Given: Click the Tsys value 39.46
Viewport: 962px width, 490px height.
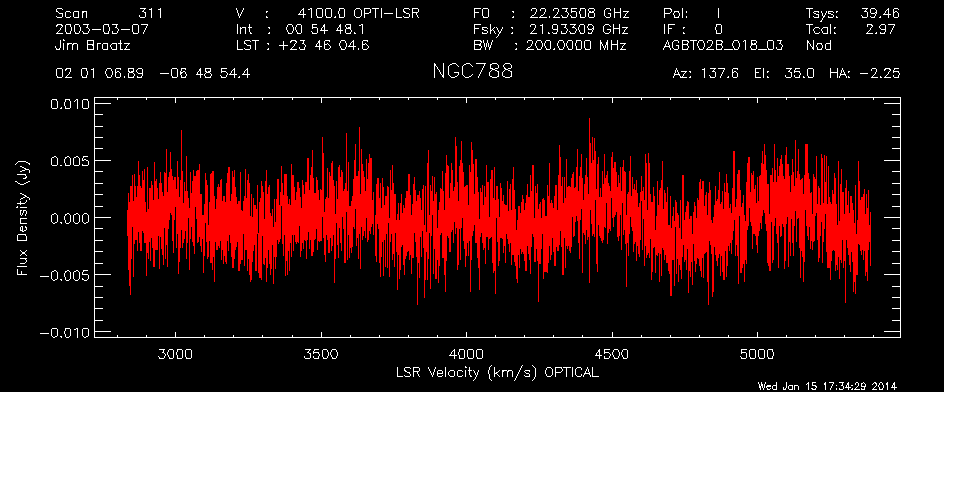Looking at the screenshot, I should coord(879,13).
